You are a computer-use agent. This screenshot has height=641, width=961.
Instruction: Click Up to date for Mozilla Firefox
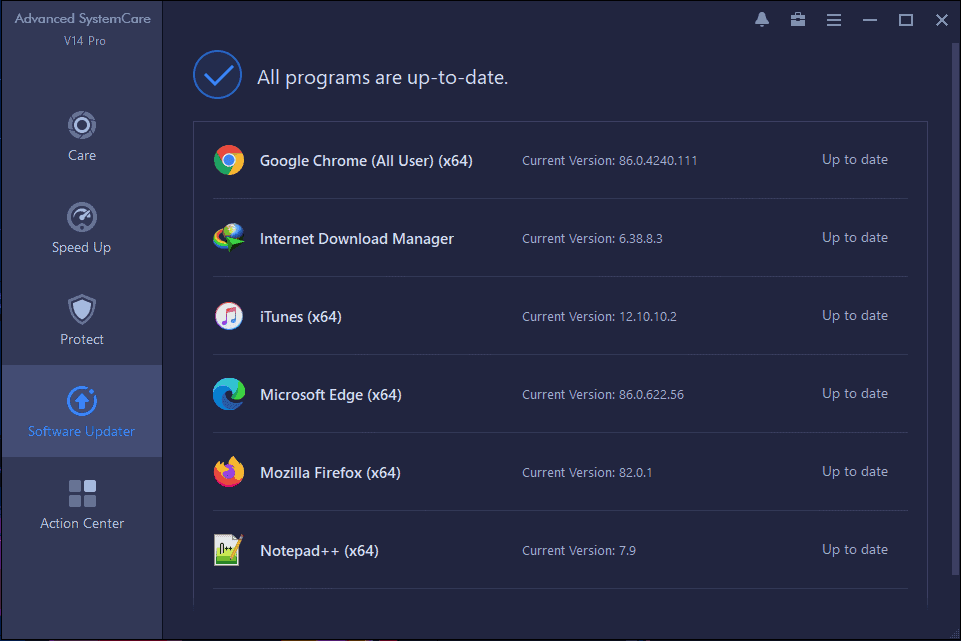854,472
